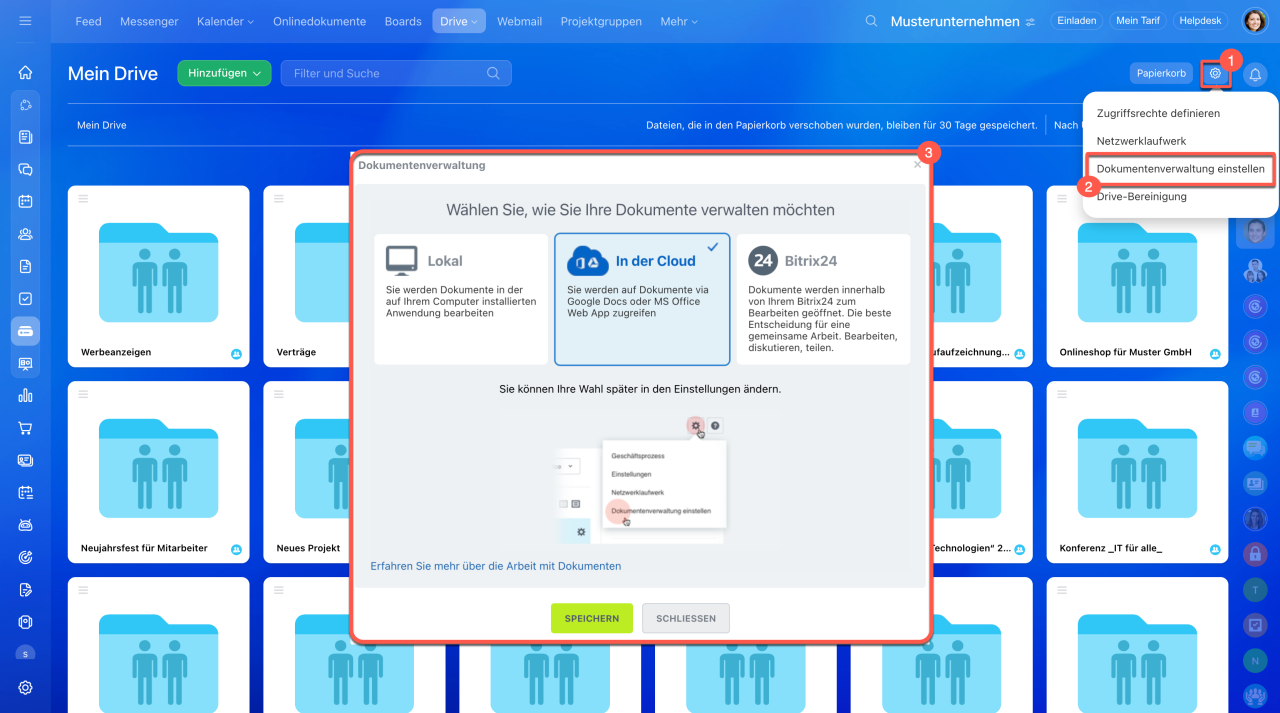The image size is (1280, 713).
Task: Open Musterunternehmen company switcher
Action: pos(962,21)
